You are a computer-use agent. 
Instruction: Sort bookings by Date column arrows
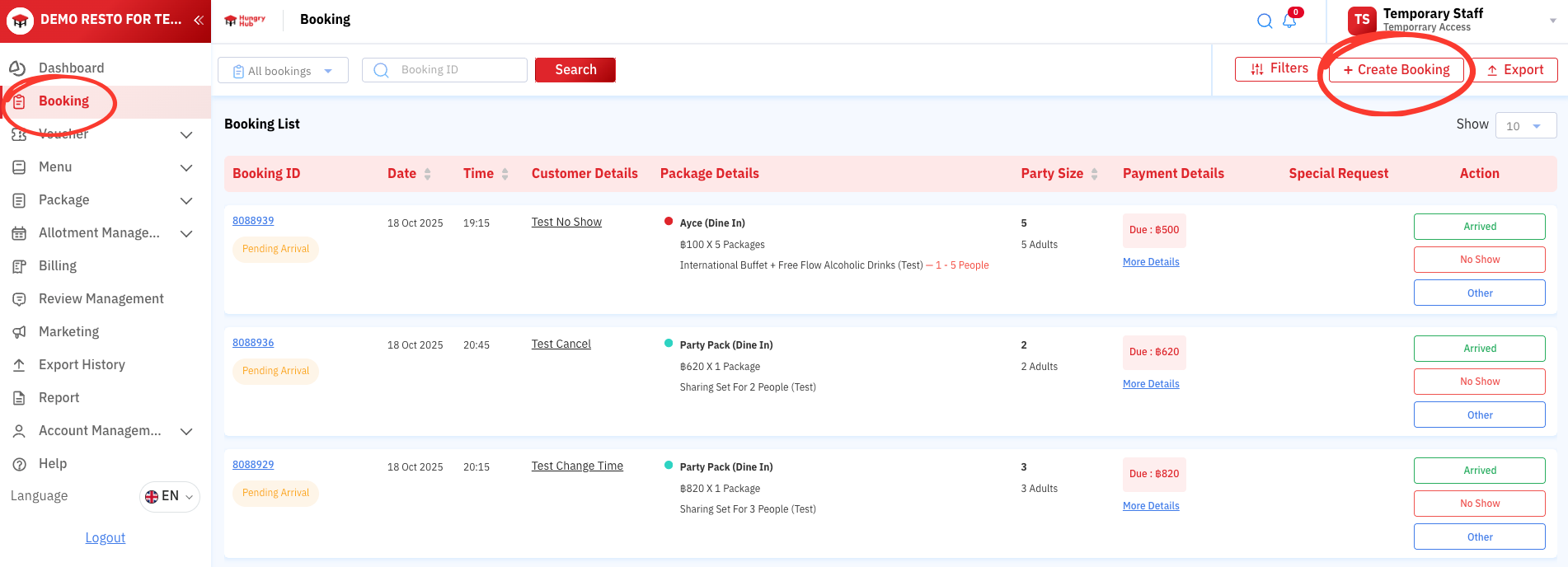(x=427, y=174)
